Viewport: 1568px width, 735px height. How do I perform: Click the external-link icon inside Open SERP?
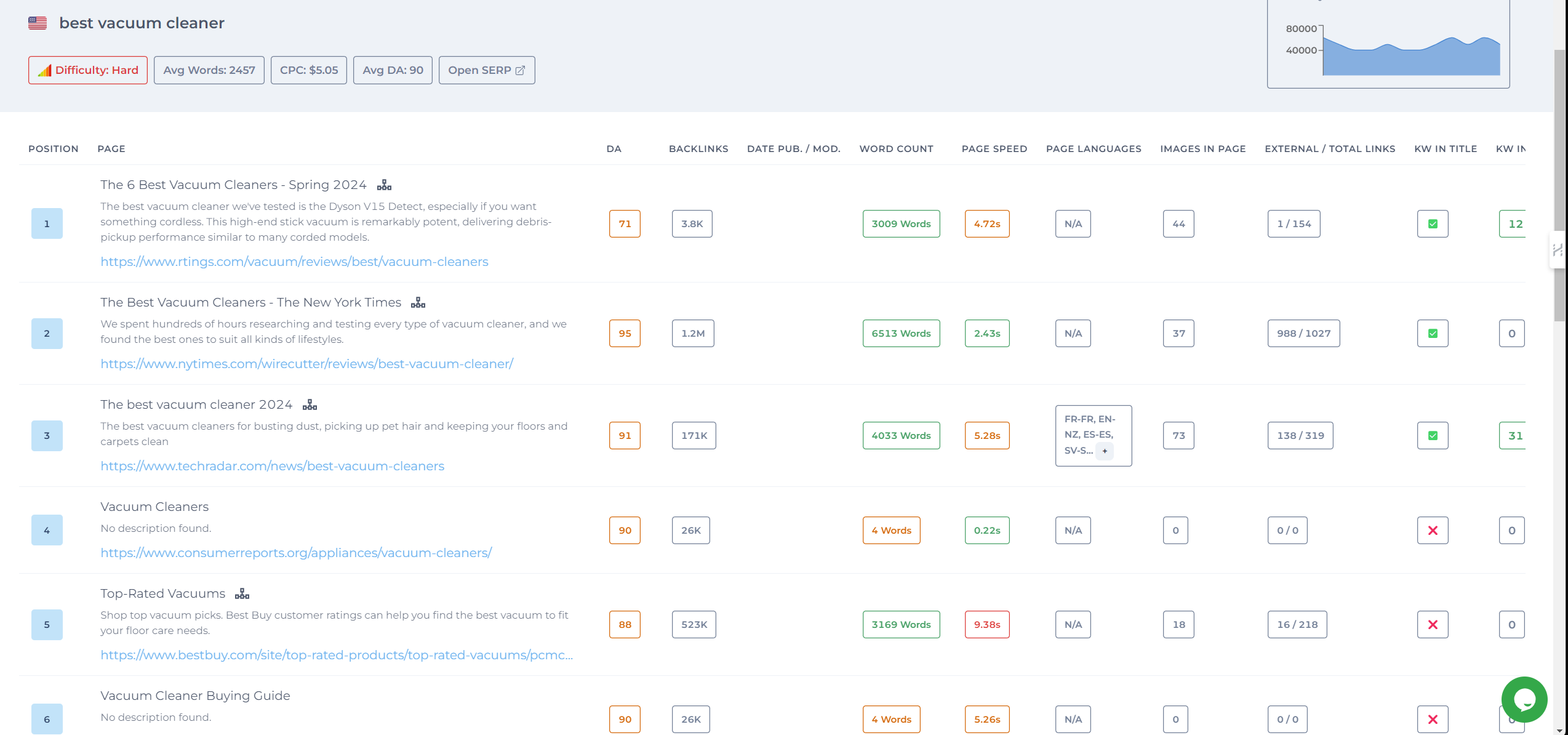(x=521, y=70)
